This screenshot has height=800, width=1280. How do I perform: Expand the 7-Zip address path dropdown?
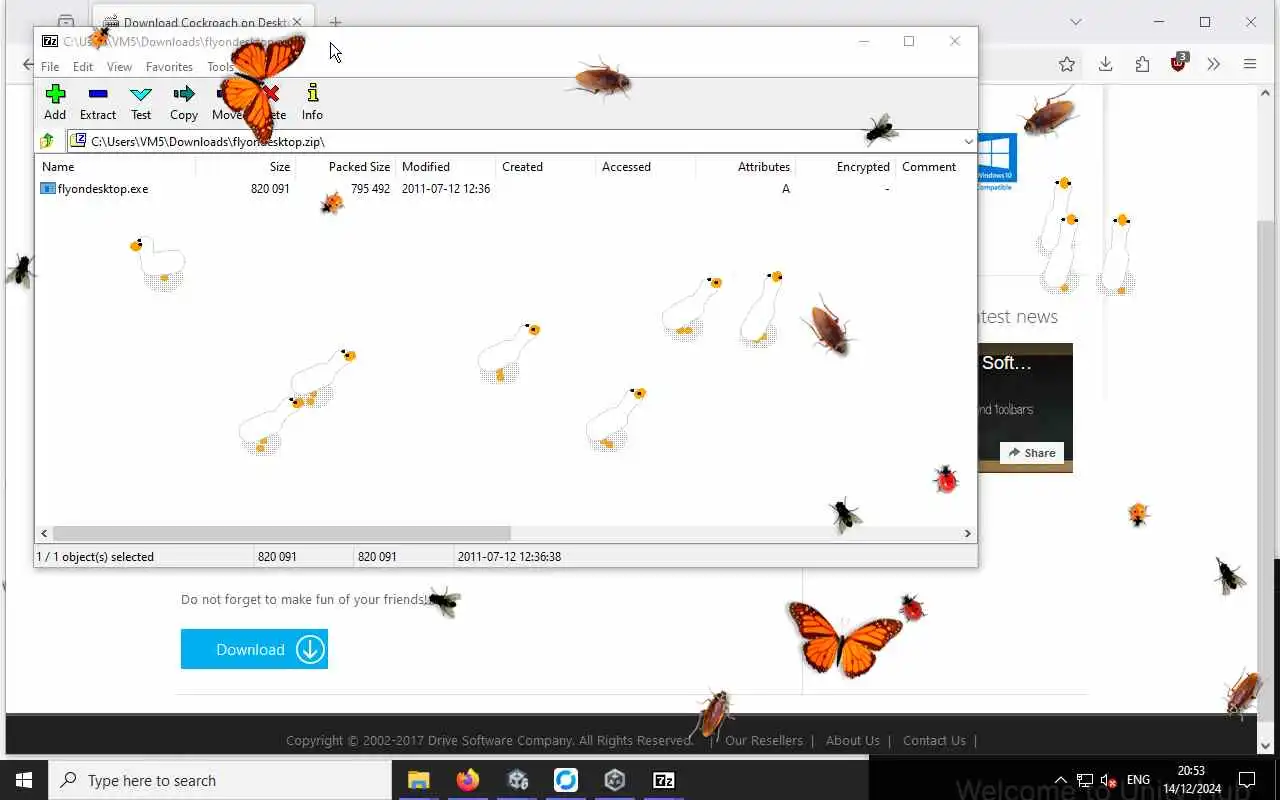click(x=968, y=141)
